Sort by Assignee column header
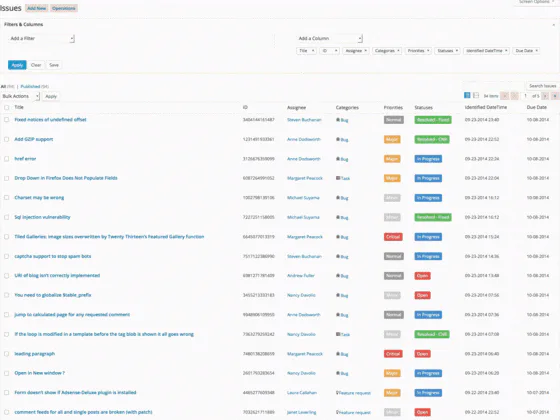 [296, 108]
